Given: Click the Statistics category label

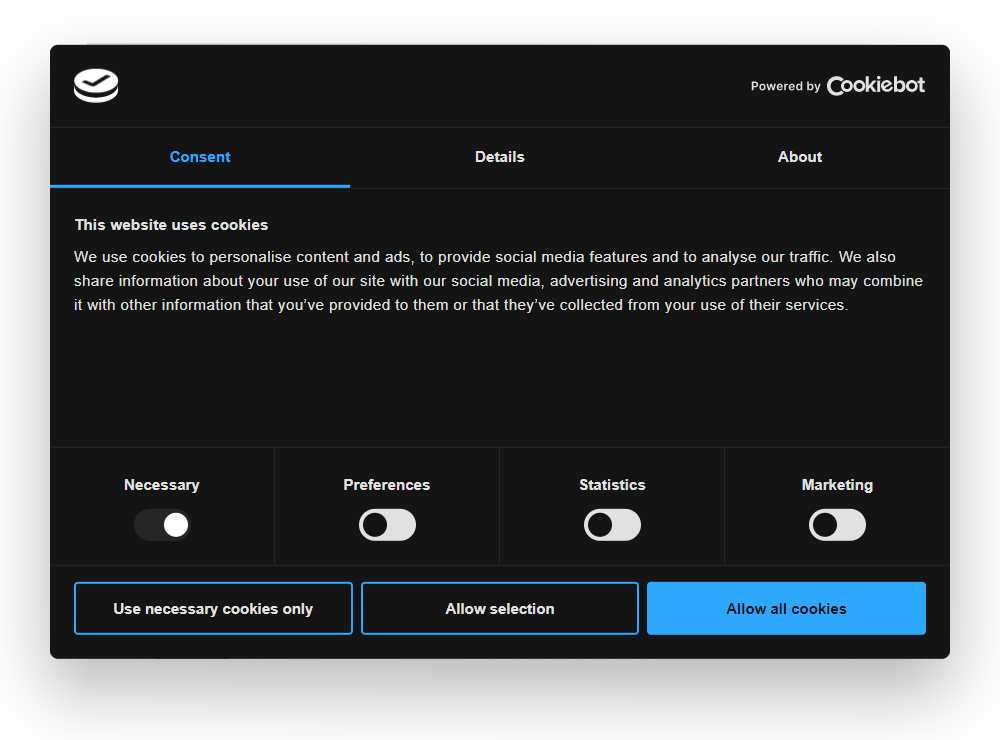Looking at the screenshot, I should pyautogui.click(x=612, y=485).
